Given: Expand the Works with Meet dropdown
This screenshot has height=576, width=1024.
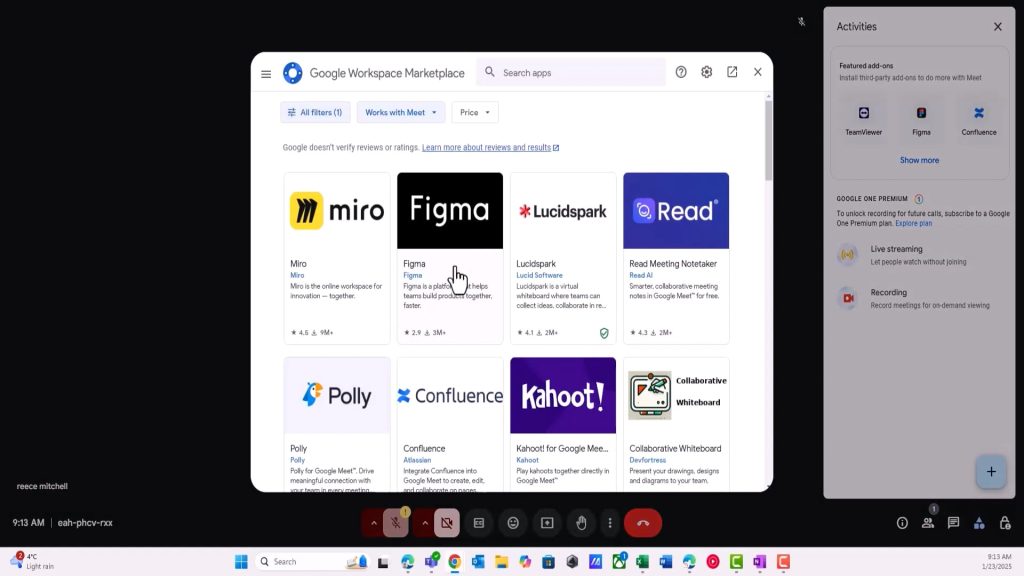Looking at the screenshot, I should (401, 112).
